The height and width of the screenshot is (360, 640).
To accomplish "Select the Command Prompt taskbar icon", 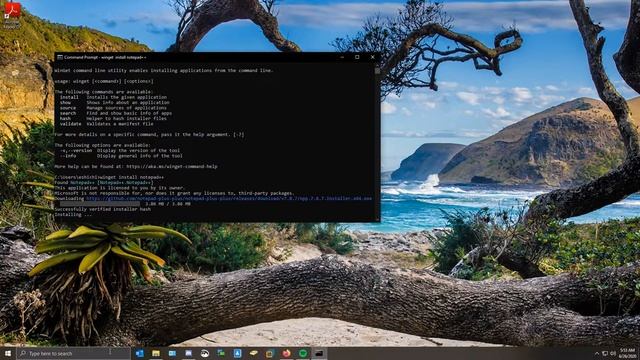I will pos(319,353).
